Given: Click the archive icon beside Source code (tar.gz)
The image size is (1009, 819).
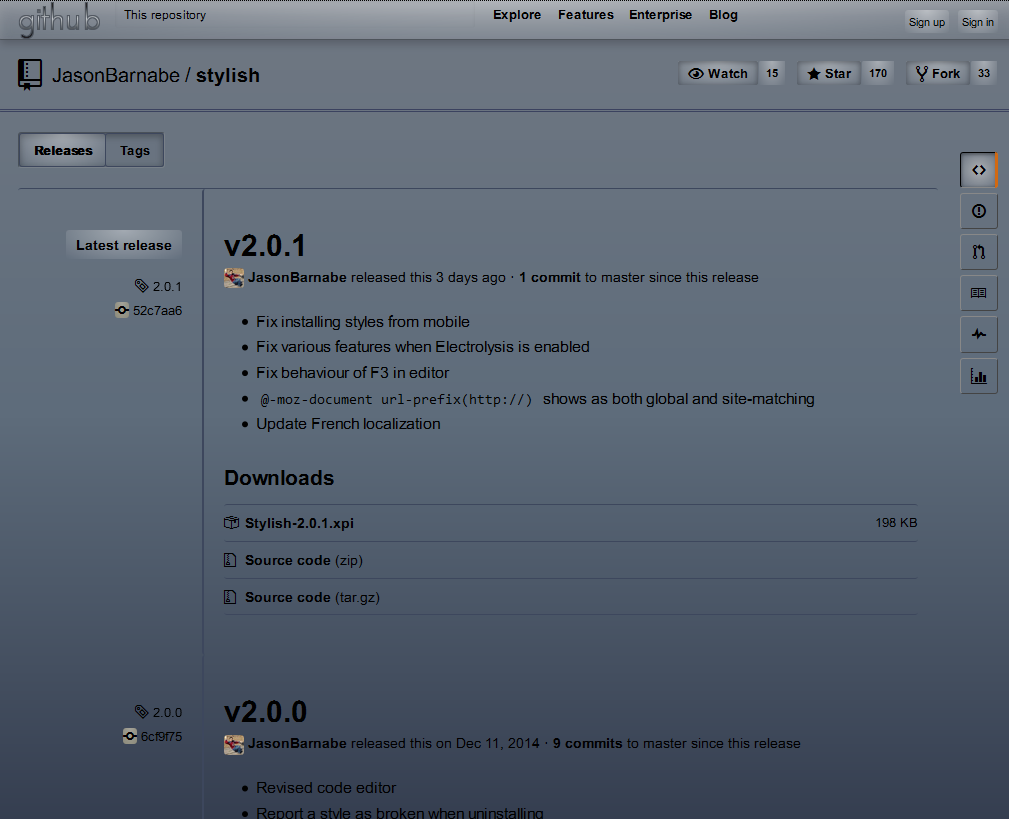Looking at the screenshot, I should pos(230,597).
